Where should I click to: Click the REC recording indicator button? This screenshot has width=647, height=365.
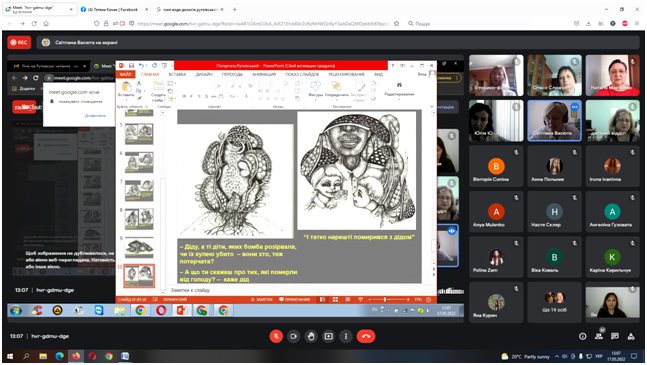pos(19,42)
